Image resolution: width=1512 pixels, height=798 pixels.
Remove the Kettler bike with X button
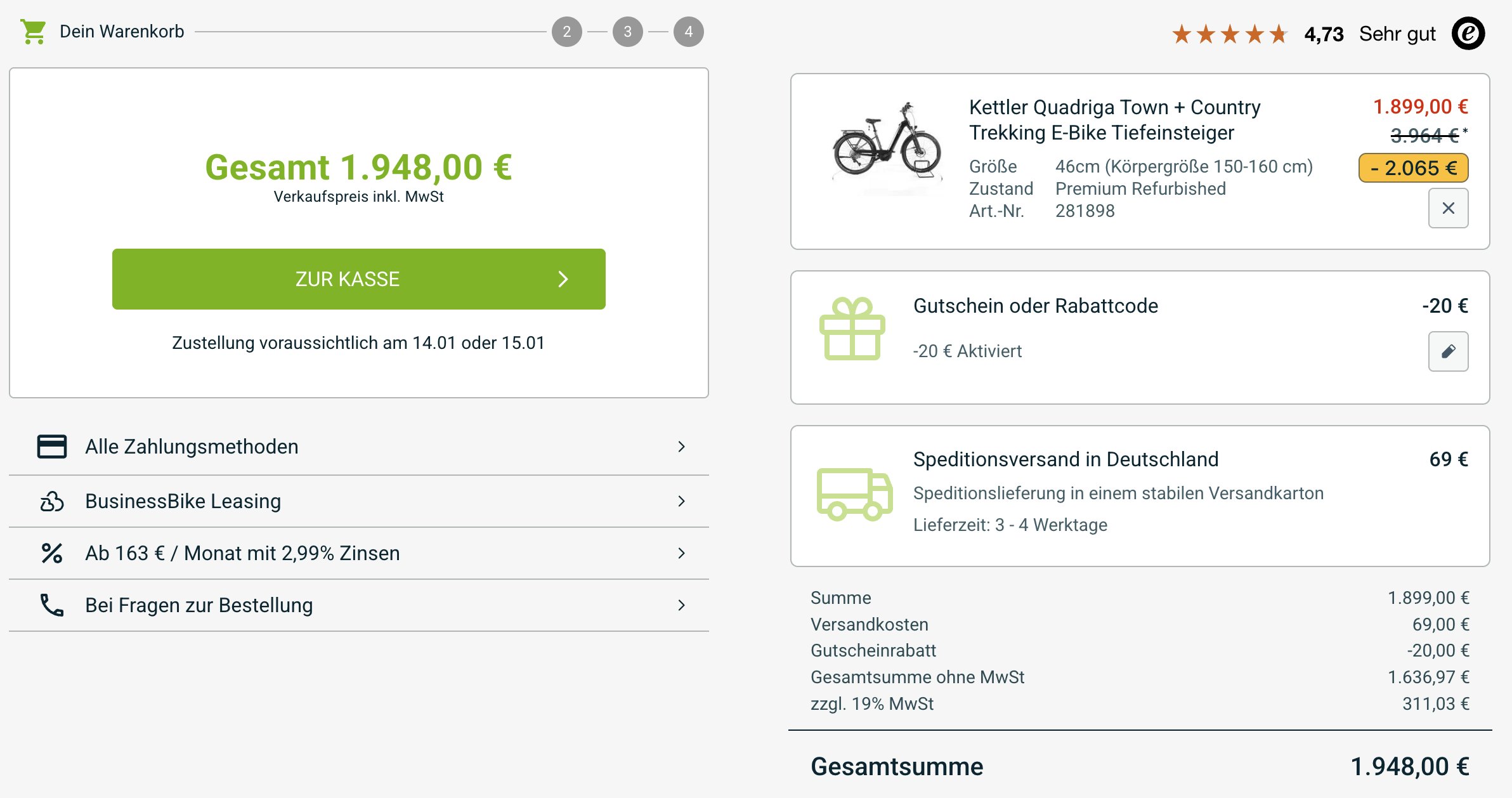click(x=1448, y=208)
